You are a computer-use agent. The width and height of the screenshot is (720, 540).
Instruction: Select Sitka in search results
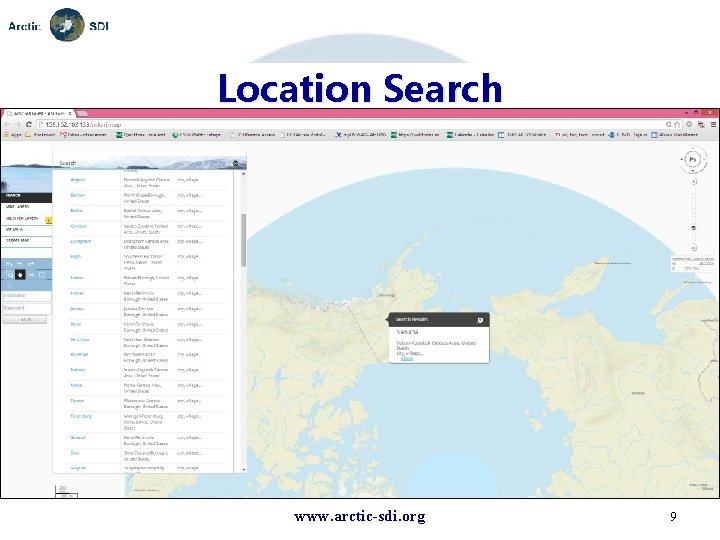[75, 453]
